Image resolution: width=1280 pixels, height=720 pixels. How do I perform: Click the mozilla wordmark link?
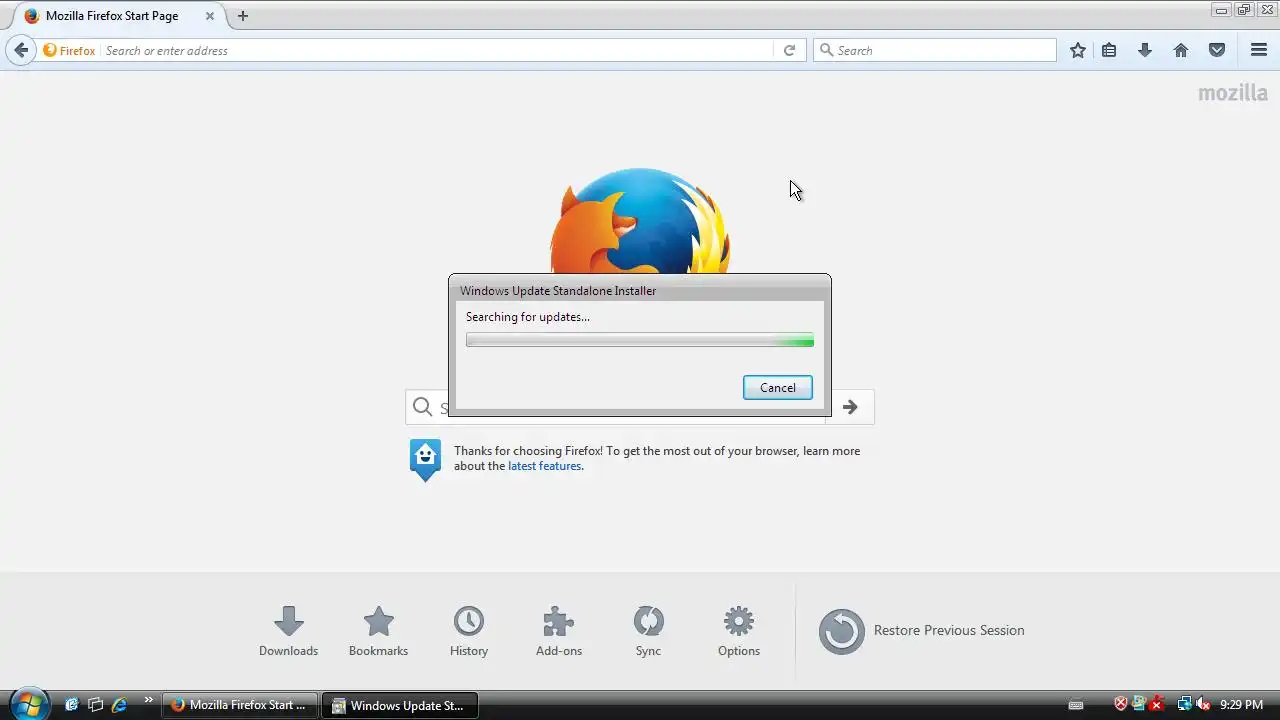[x=1232, y=93]
